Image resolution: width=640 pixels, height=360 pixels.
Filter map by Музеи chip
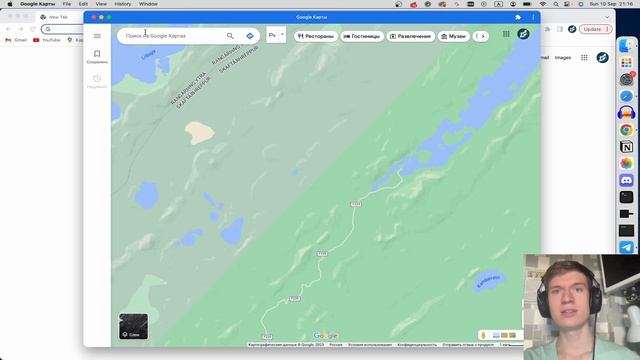pos(454,36)
